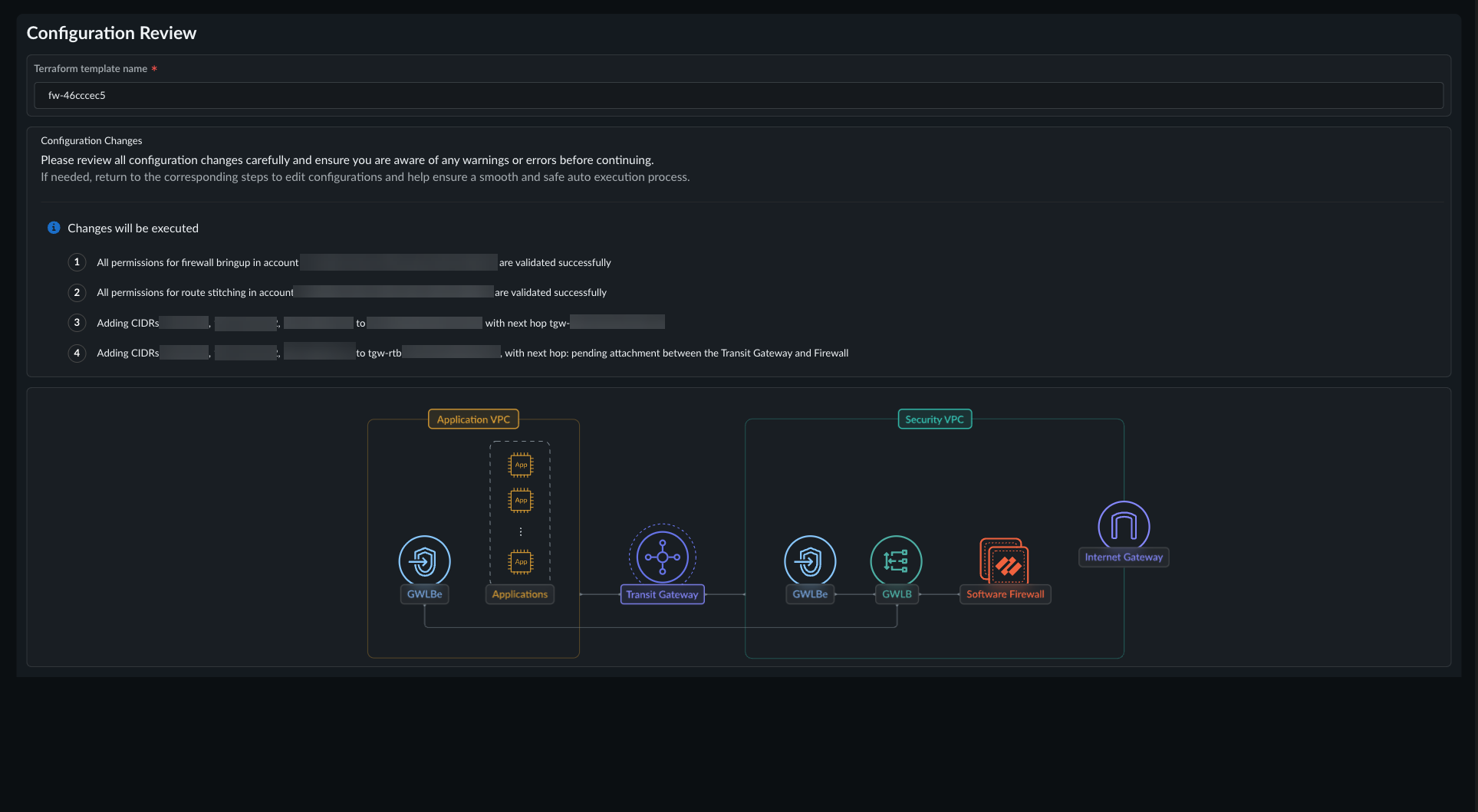Click the Software Firewall label
Image resolution: width=1478 pixels, height=812 pixels.
pyautogui.click(x=1005, y=594)
